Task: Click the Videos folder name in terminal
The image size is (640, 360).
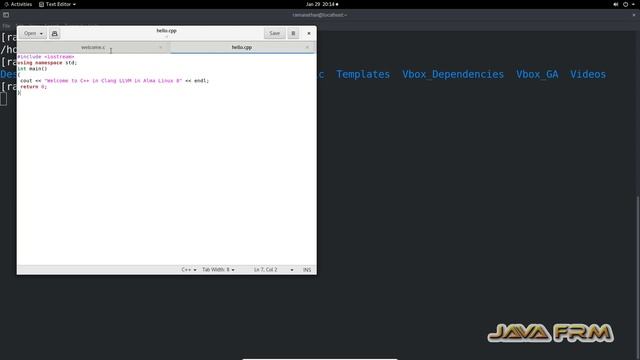Action: tap(588, 74)
